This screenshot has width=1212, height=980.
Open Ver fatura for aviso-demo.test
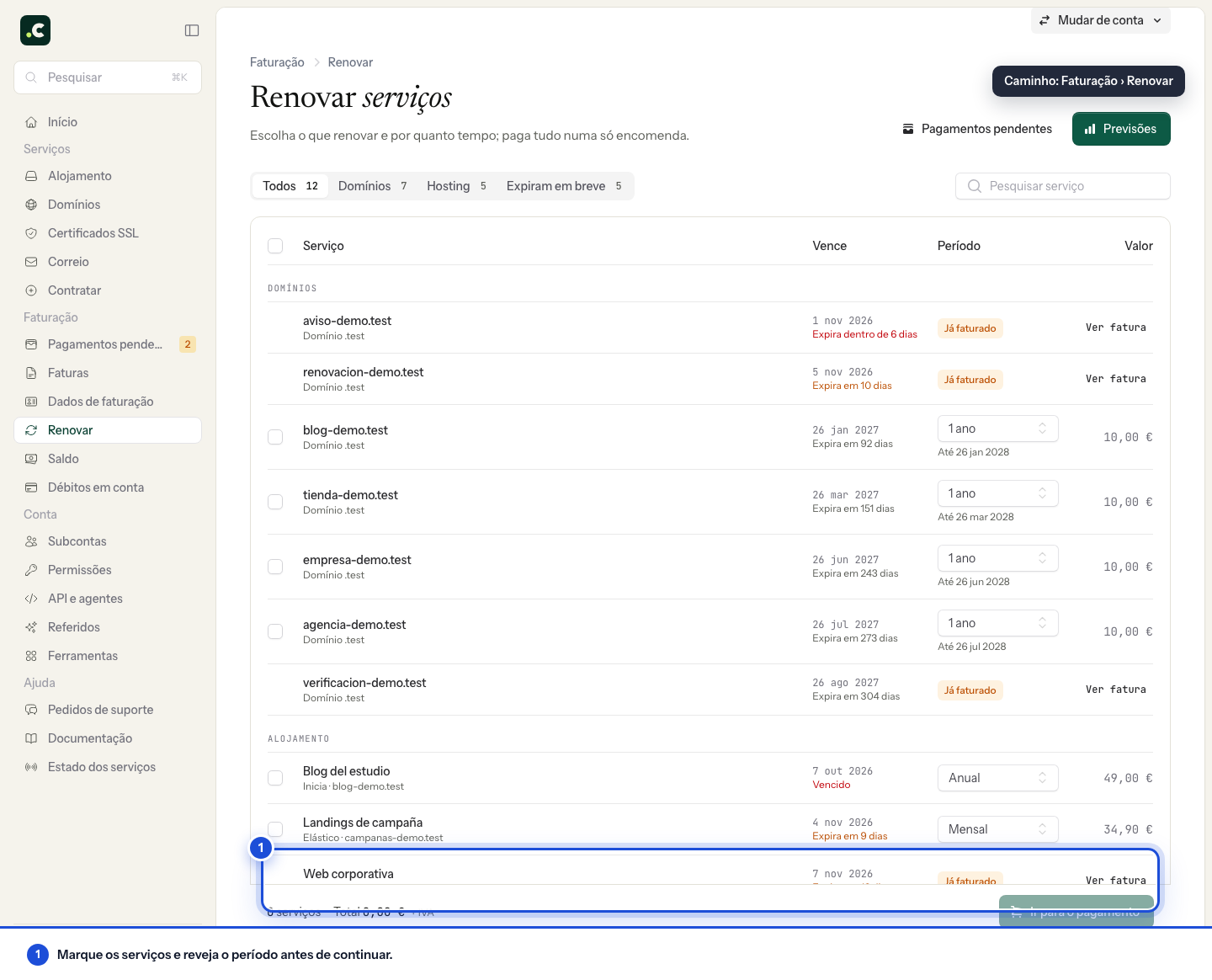coord(1115,328)
